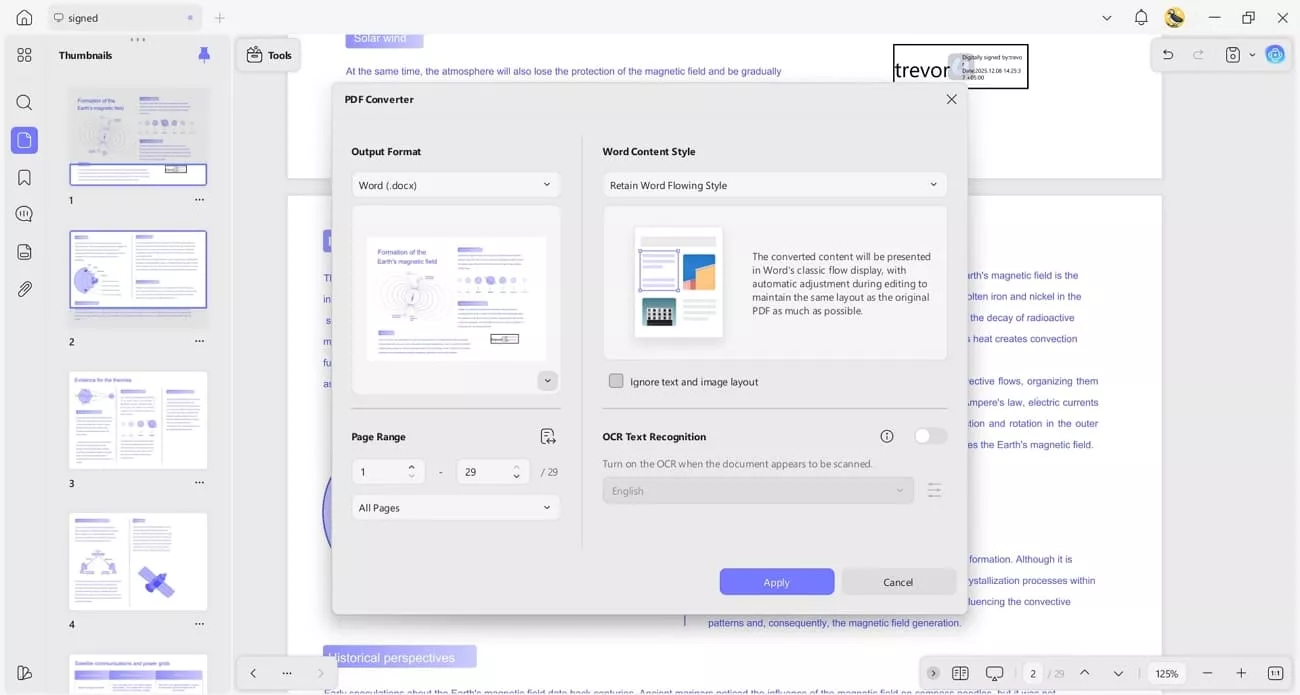Viewport: 1300px width, 695px height.
Task: Open the Tools panel near the top
Action: (x=268, y=55)
